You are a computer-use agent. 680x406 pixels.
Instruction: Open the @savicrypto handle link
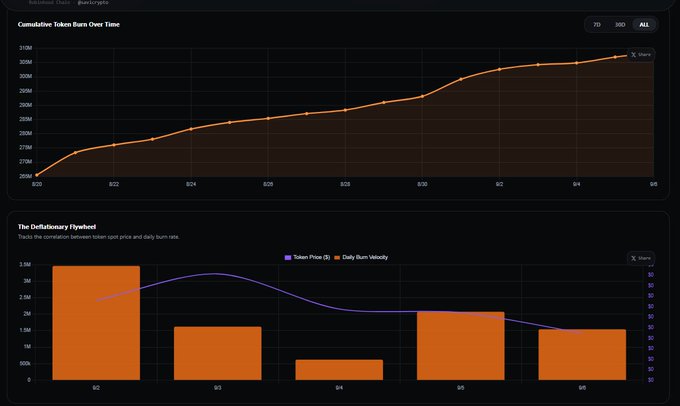[x=93, y=3]
